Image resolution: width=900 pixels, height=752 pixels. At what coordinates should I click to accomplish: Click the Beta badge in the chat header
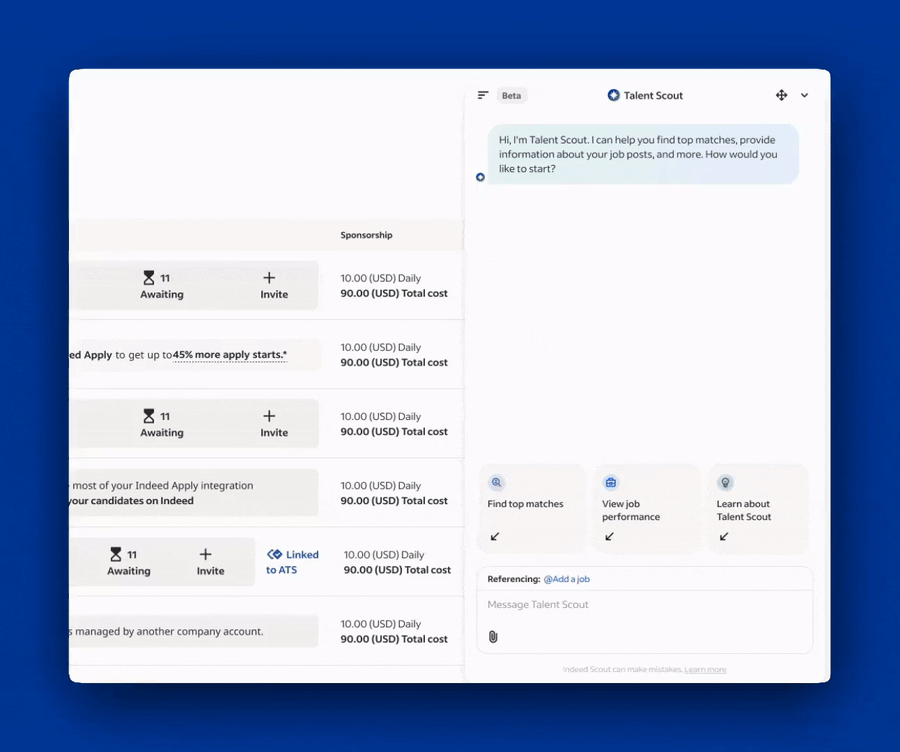(x=511, y=95)
